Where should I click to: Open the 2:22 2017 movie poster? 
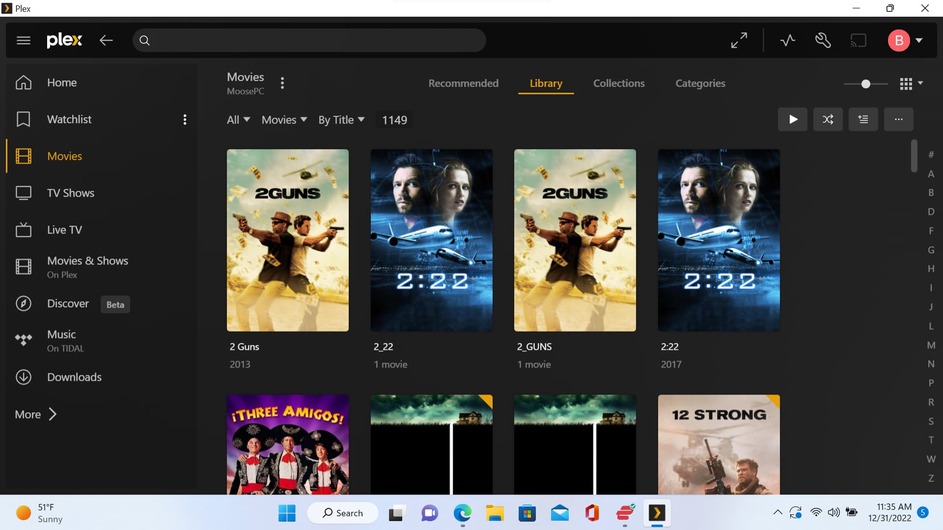pyautogui.click(x=719, y=240)
